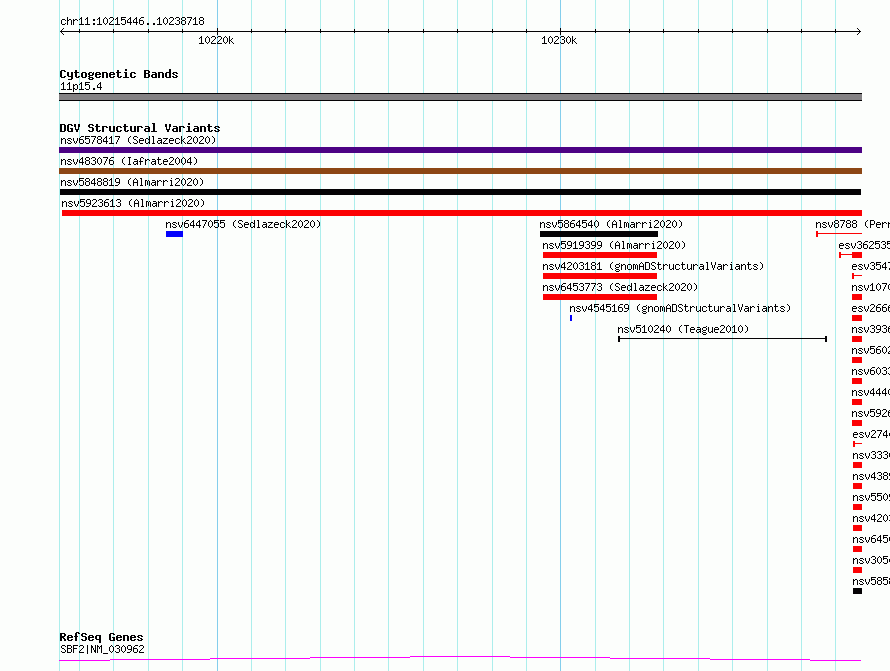Click the truncated nsv645 variant label
The height and width of the screenshot is (671, 890).
[x=871, y=539]
